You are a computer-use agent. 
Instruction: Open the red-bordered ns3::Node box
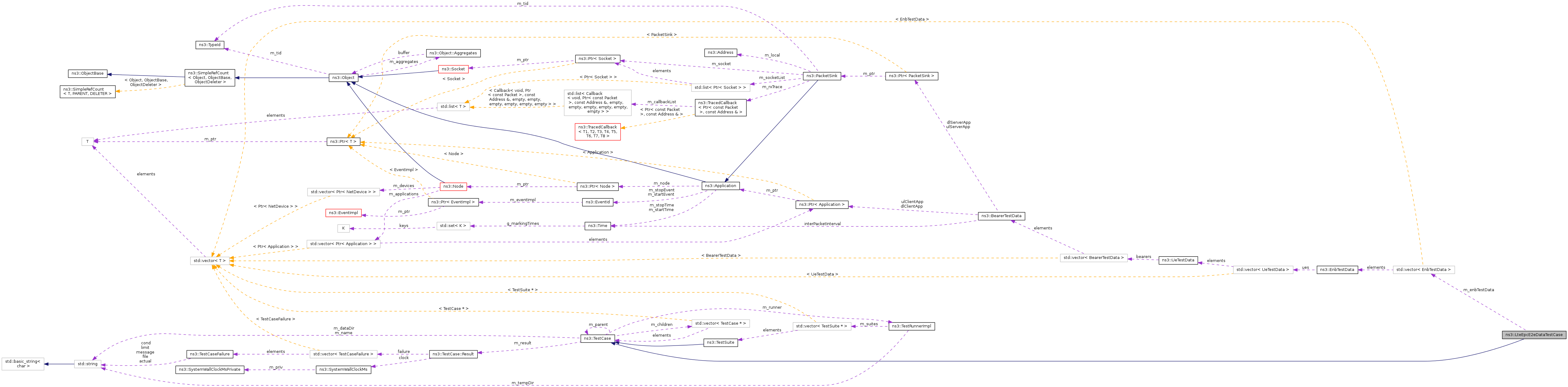pyautogui.click(x=454, y=186)
